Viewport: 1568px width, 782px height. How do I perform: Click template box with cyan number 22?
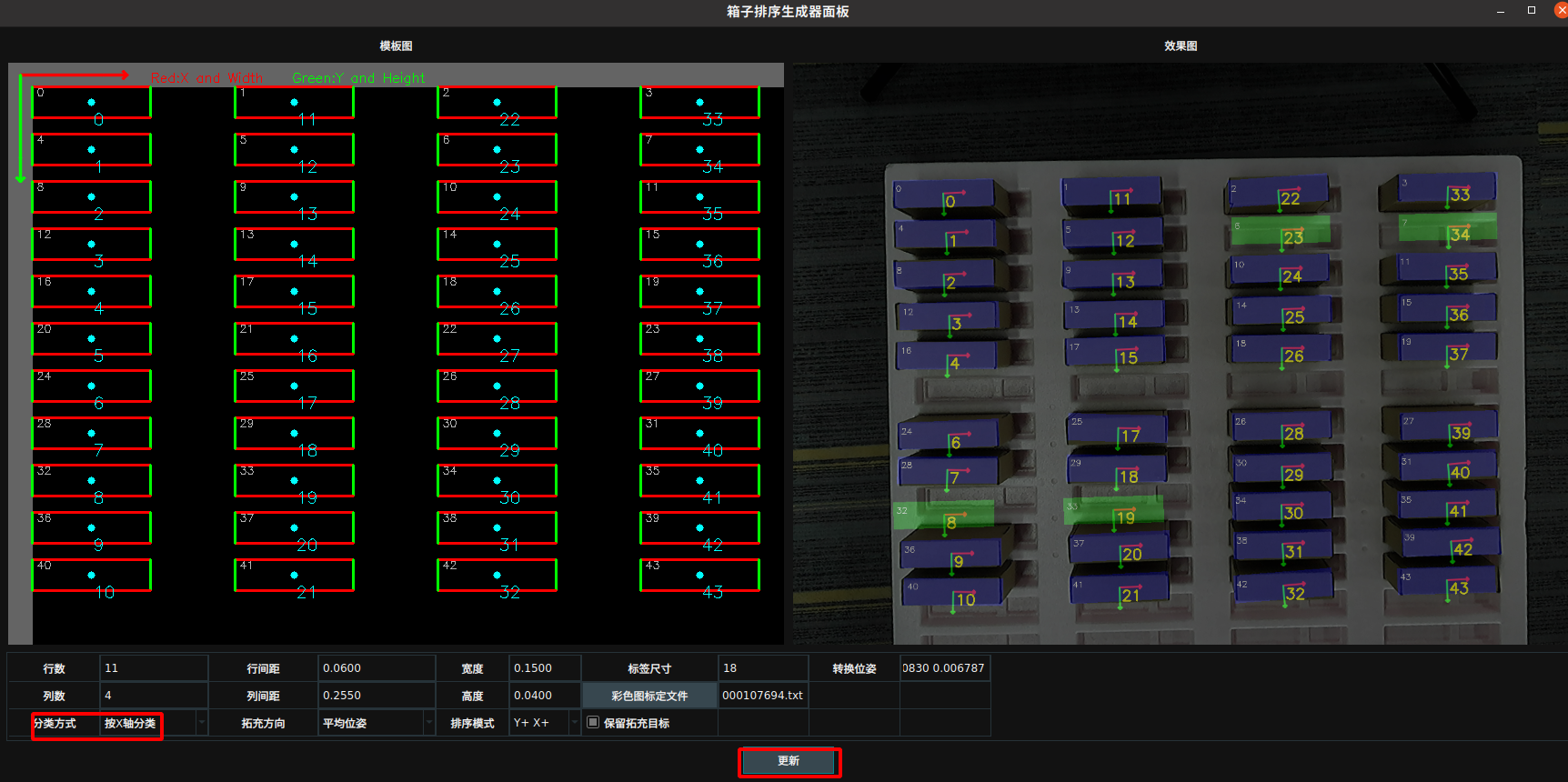[498, 103]
